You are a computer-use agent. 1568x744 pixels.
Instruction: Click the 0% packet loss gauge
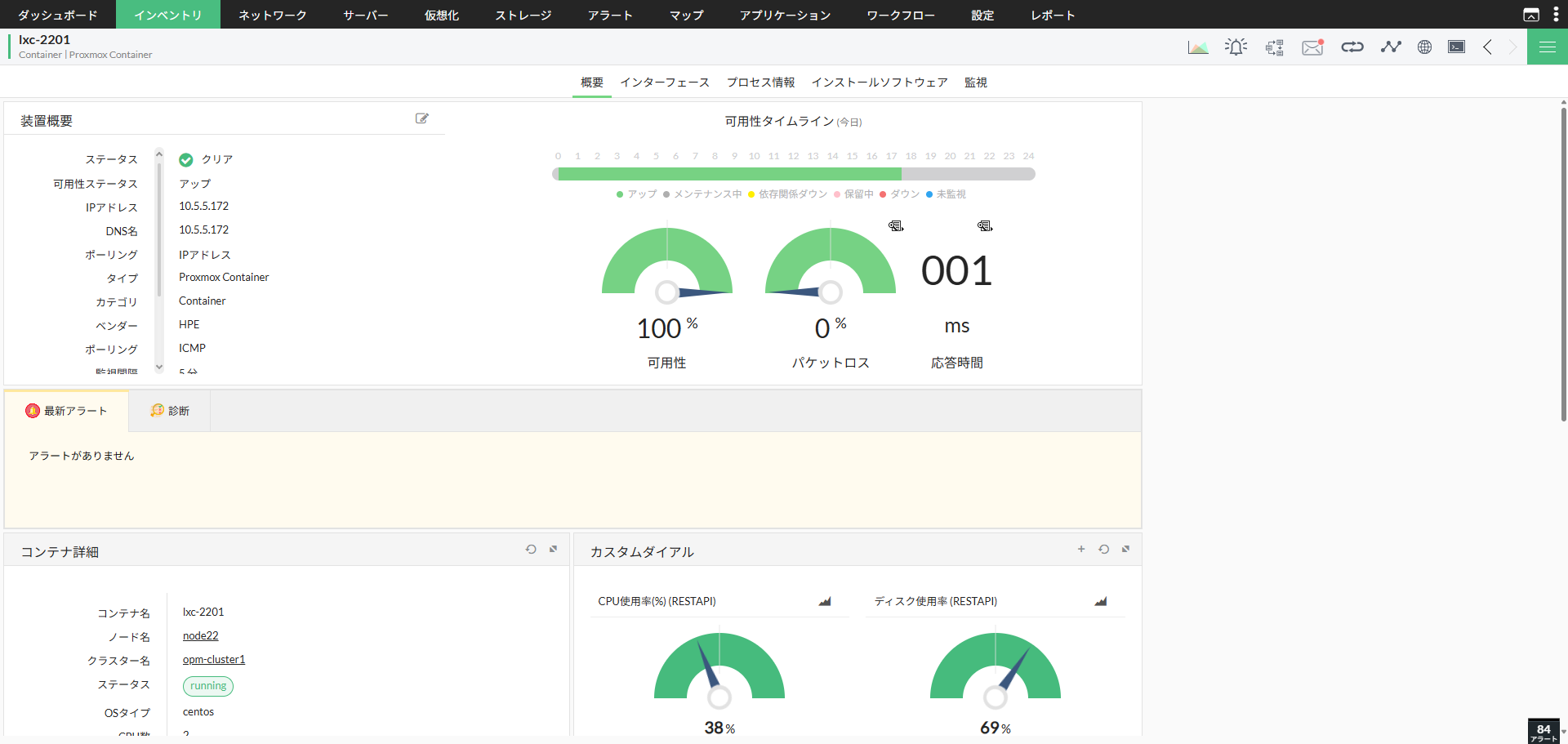tap(831, 264)
